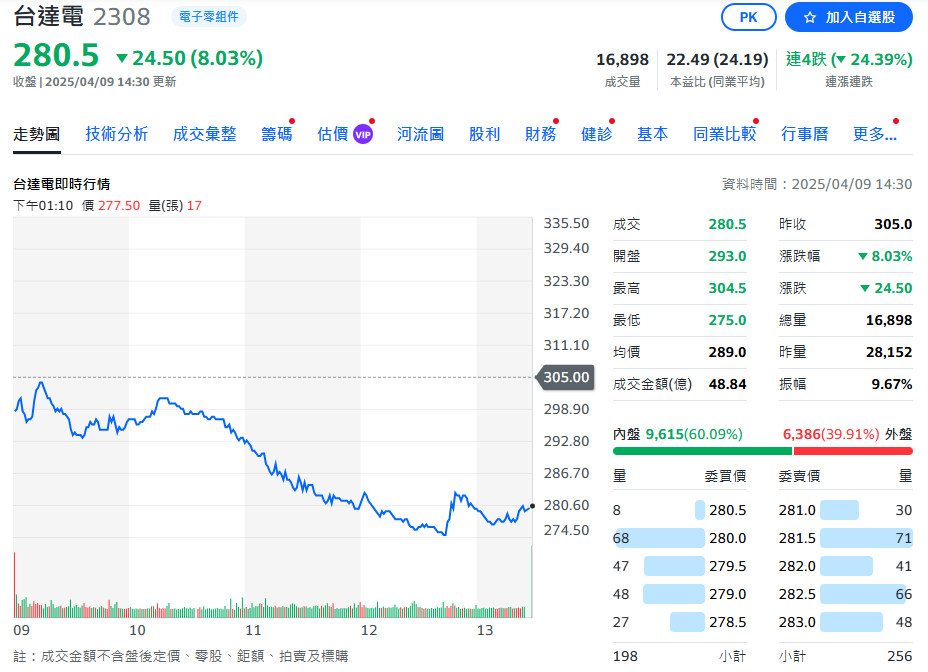Open the 同業比較 tab

pos(725,134)
